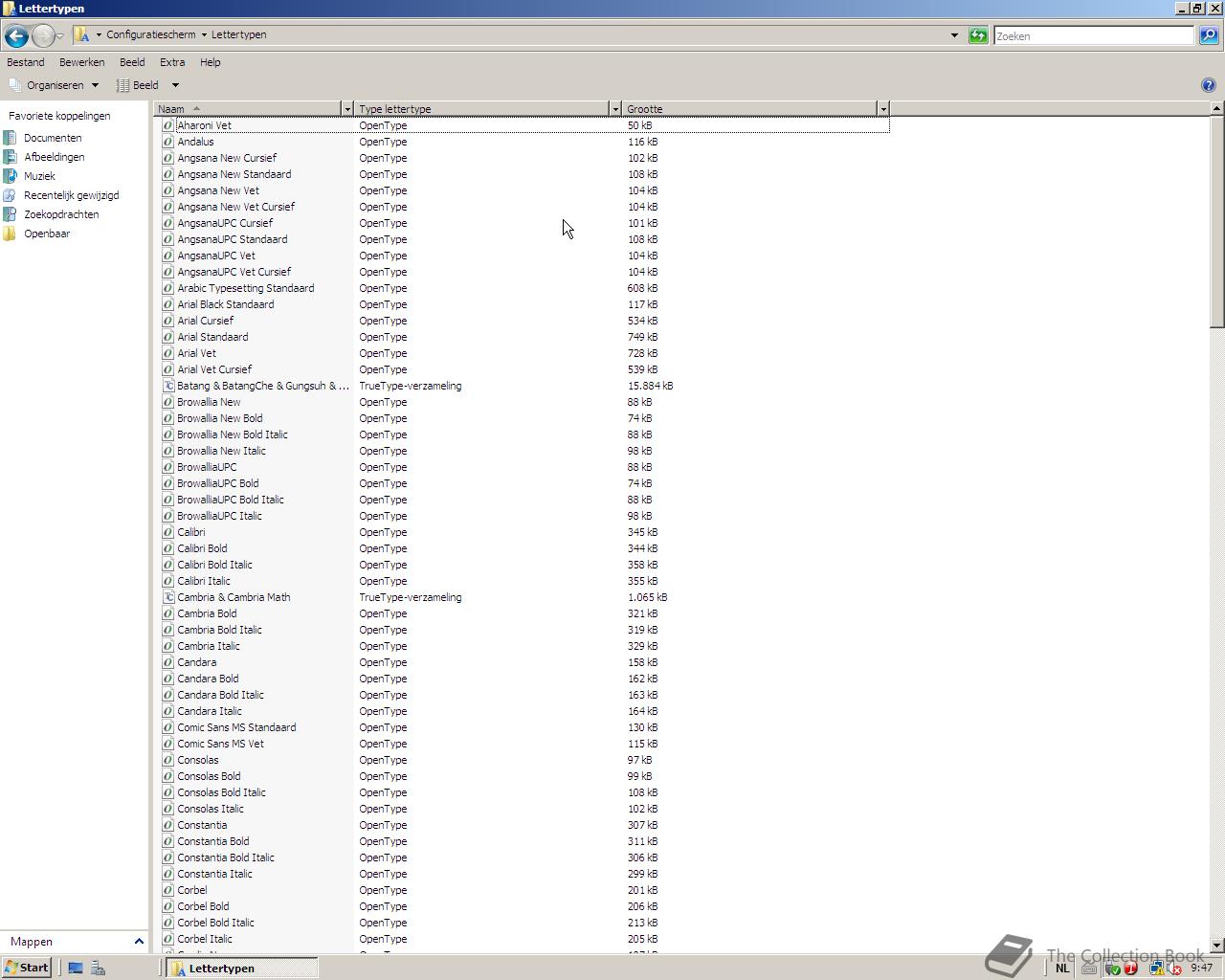Expand the Mappen pane chevron

pyautogui.click(x=139, y=942)
